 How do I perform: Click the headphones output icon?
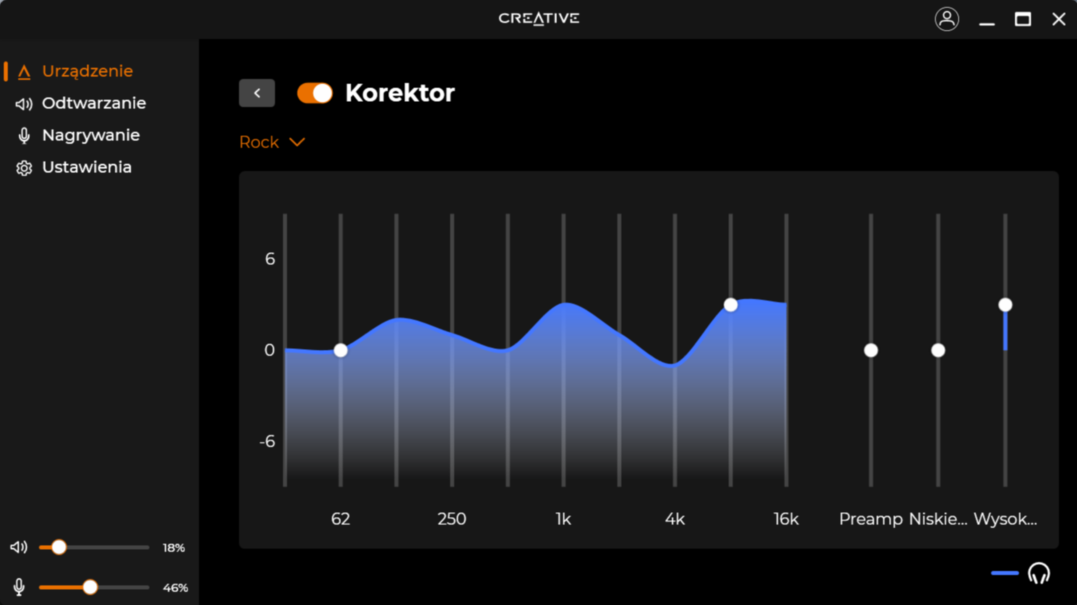[1039, 573]
